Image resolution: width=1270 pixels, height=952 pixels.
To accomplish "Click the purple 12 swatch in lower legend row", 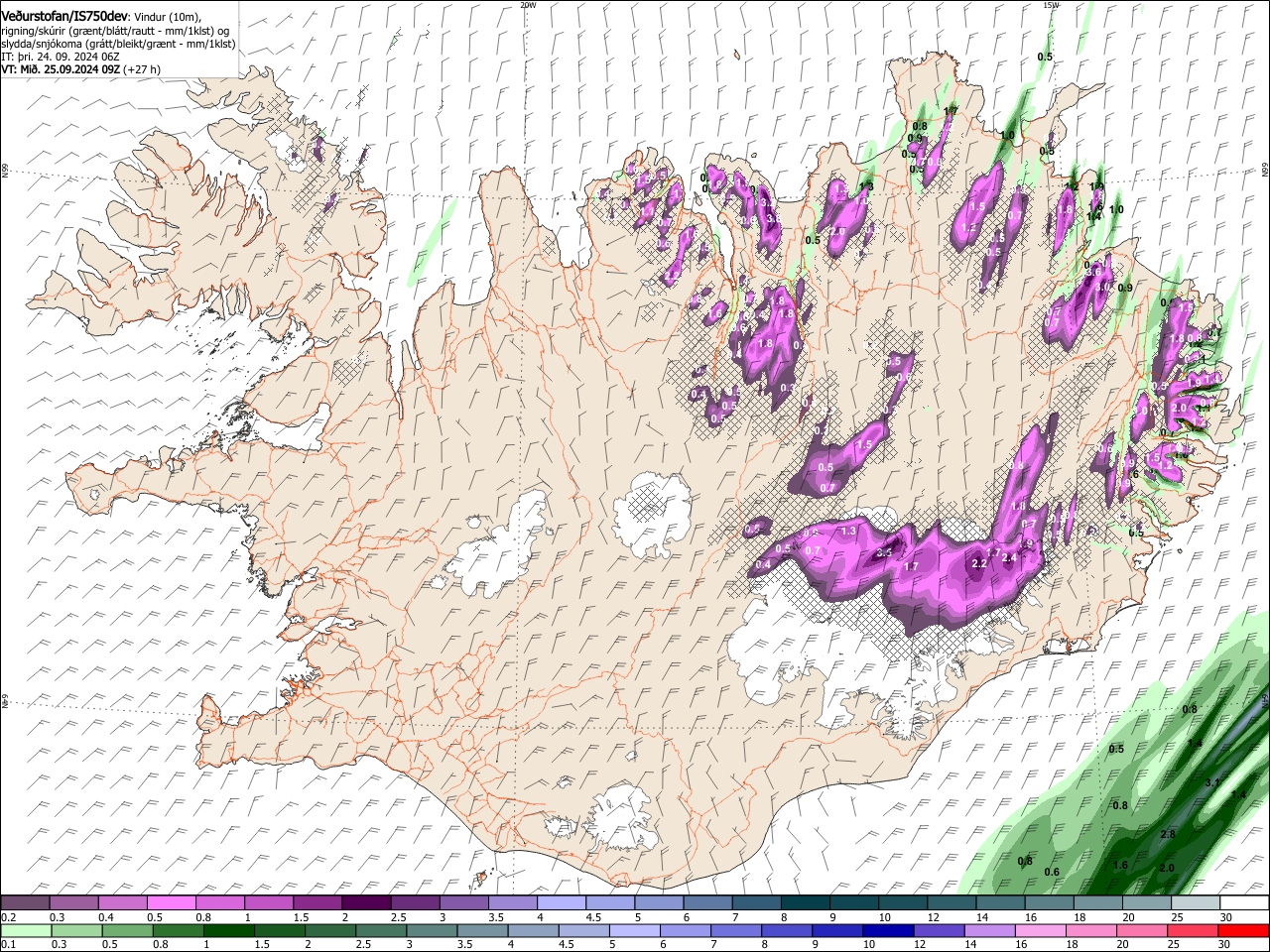I will click(x=940, y=930).
